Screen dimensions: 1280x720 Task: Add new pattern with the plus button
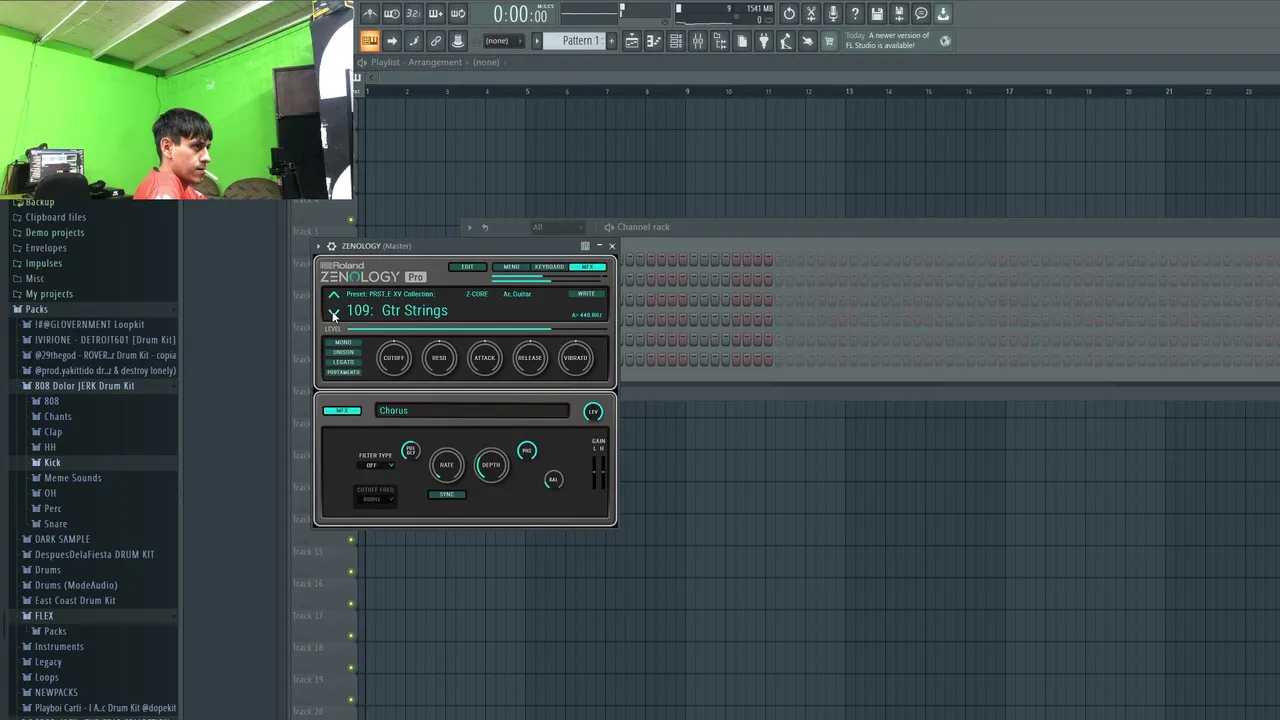tap(612, 41)
